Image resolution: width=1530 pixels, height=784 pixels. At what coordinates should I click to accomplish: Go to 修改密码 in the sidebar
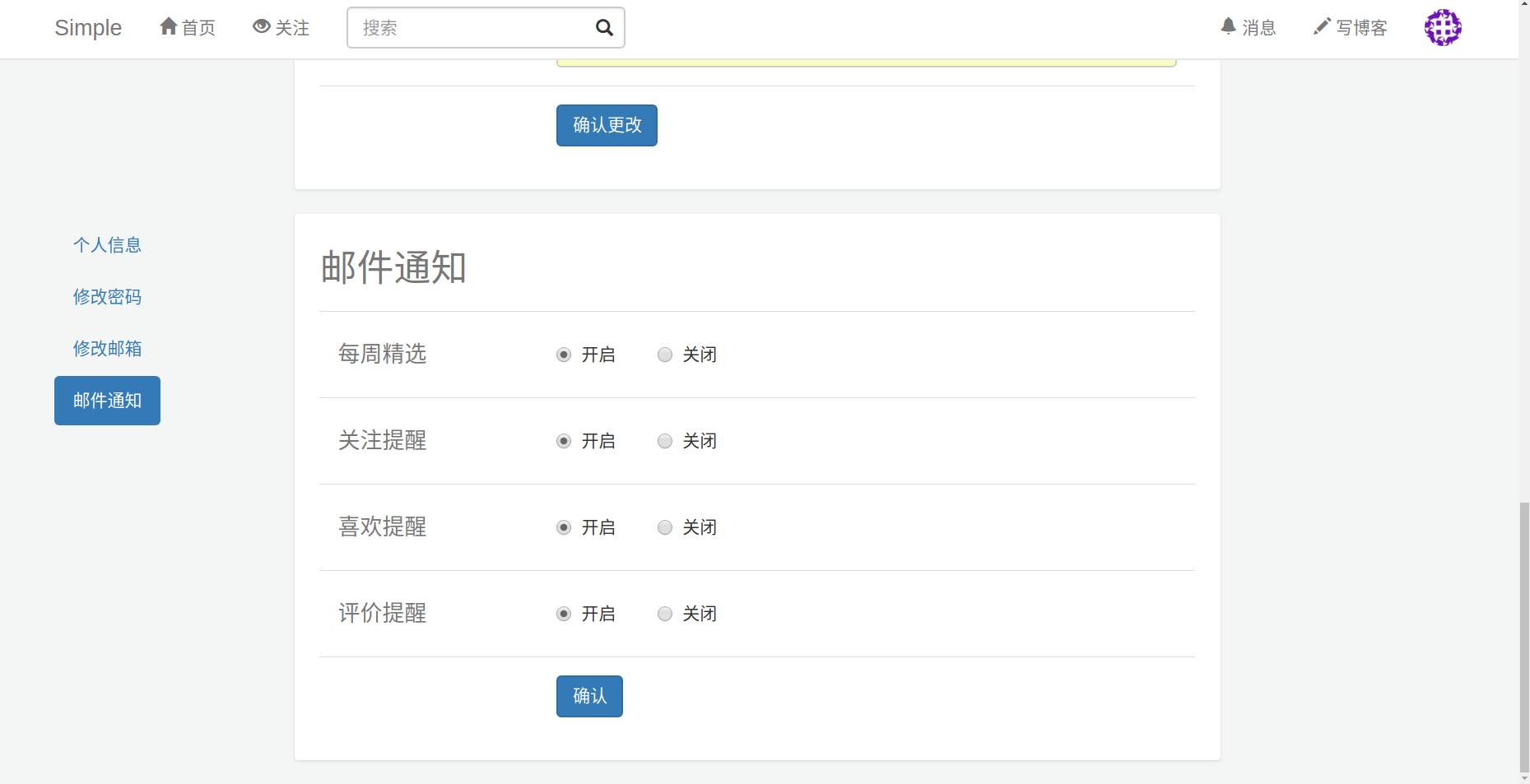(107, 297)
